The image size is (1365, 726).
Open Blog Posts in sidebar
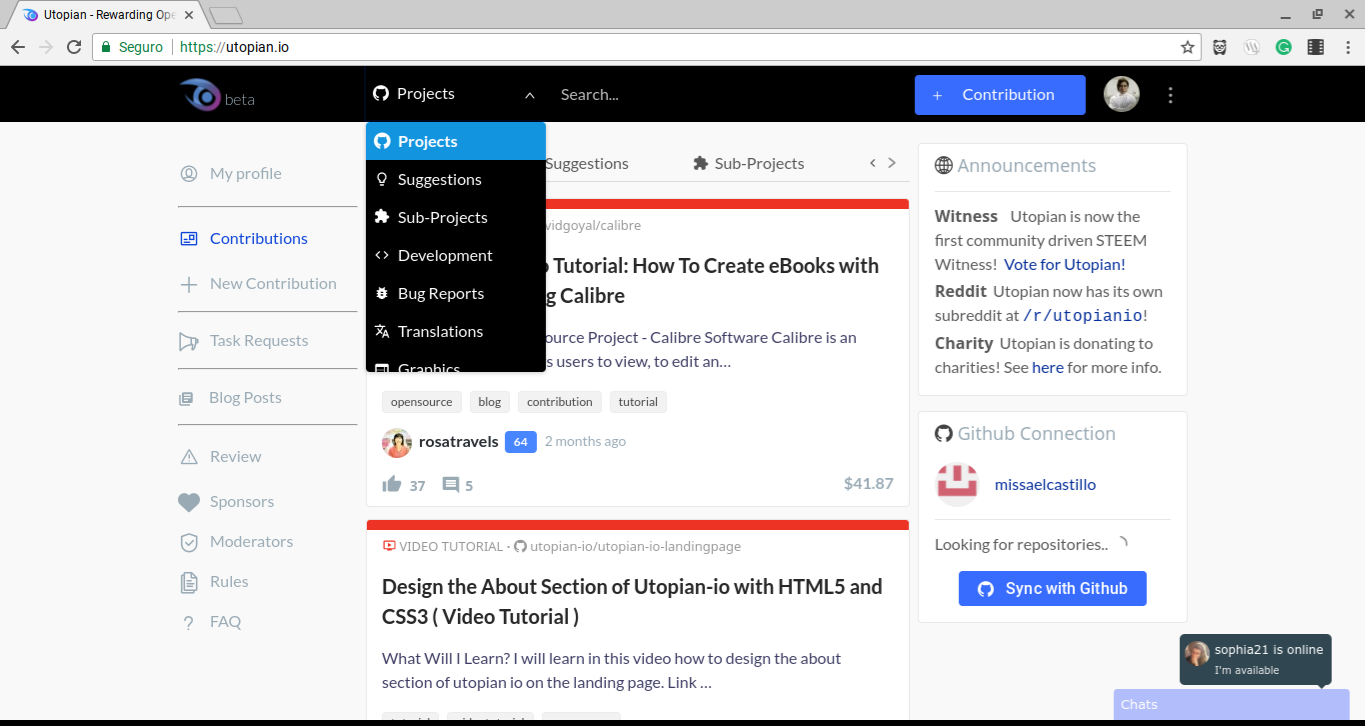point(245,397)
